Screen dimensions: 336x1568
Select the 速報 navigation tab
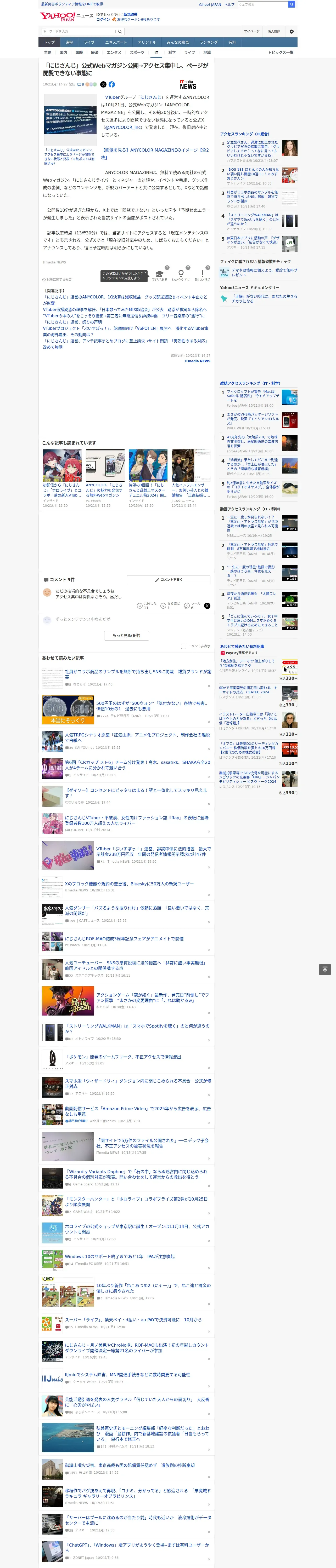(69, 42)
